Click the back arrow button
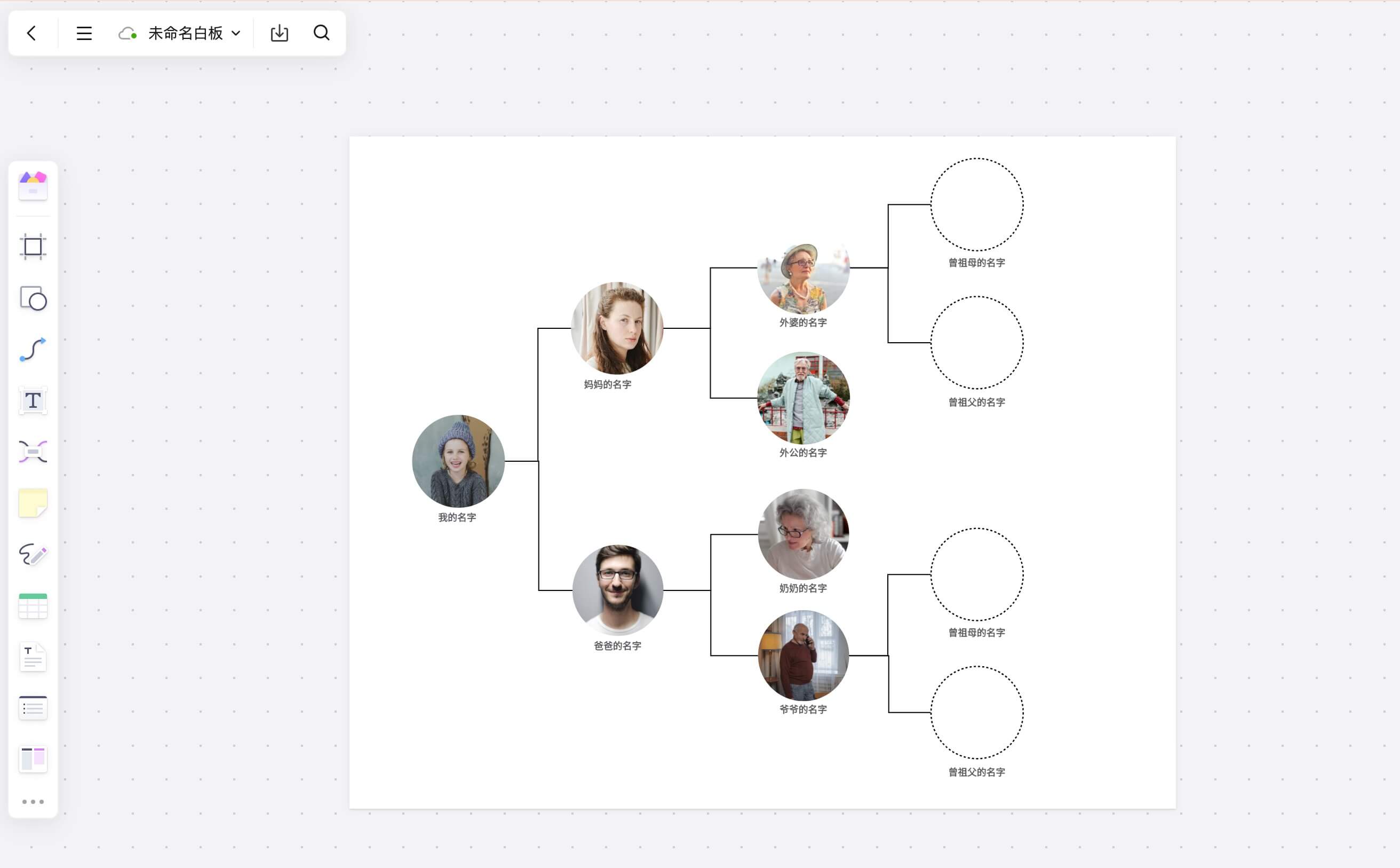Viewport: 1400px width, 868px height. click(x=31, y=33)
